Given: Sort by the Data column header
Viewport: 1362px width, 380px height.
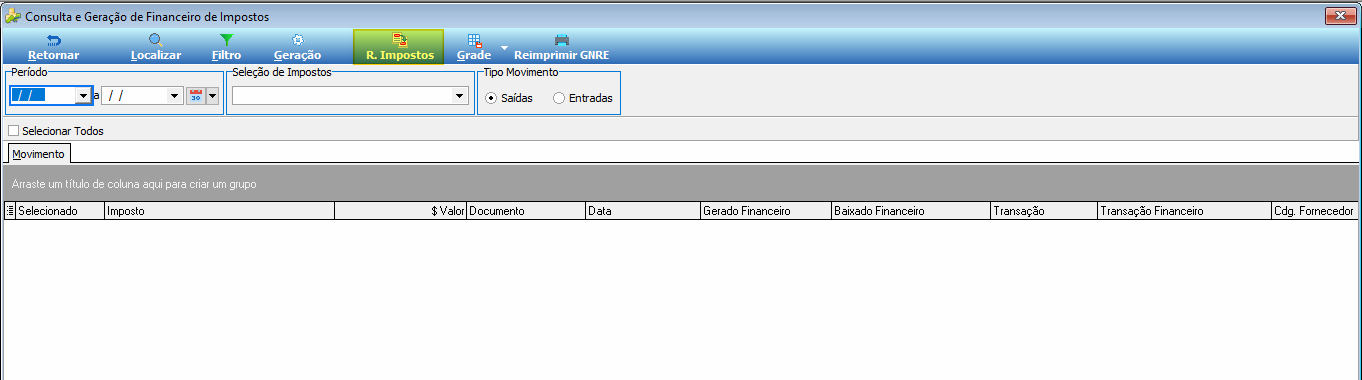Looking at the screenshot, I should coord(643,211).
